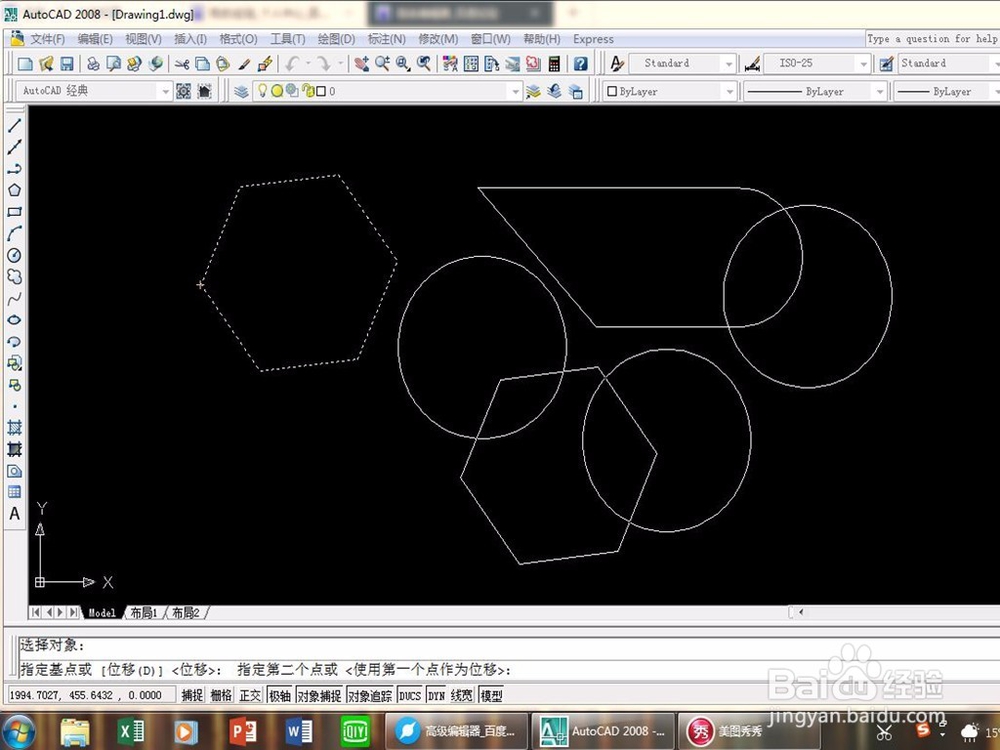This screenshot has height=750, width=1000.
Task: Toggle the DYN dynamic input
Action: point(437,695)
